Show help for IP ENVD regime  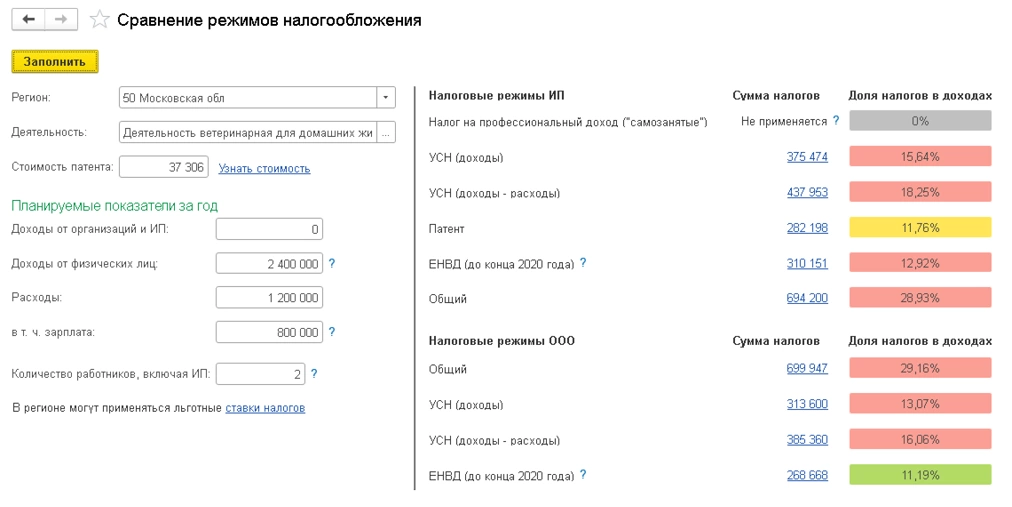[583, 263]
